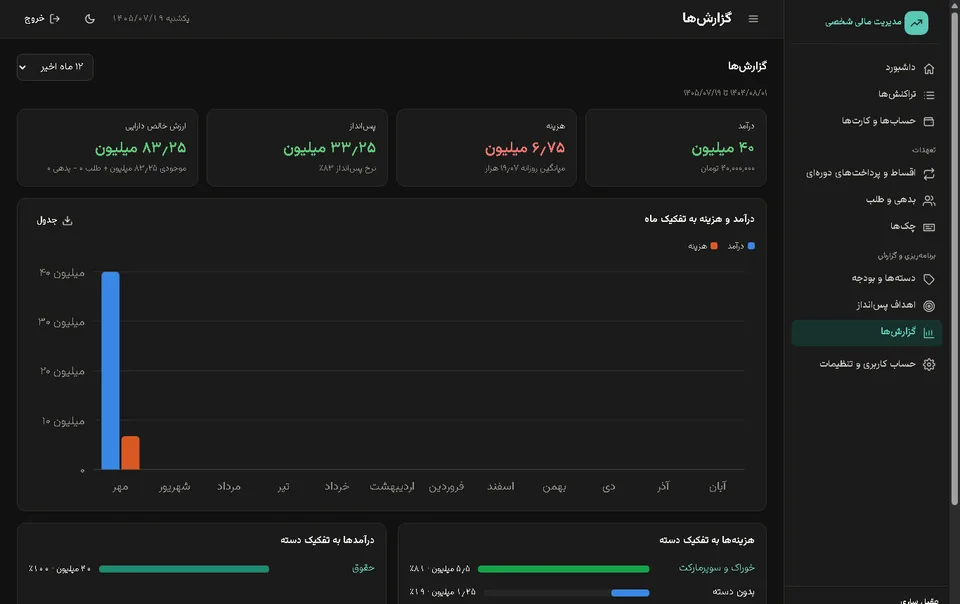Click the دسته‌ها و بودجه tag icon
Image resolution: width=960 pixels, height=604 pixels.
[x=929, y=279]
